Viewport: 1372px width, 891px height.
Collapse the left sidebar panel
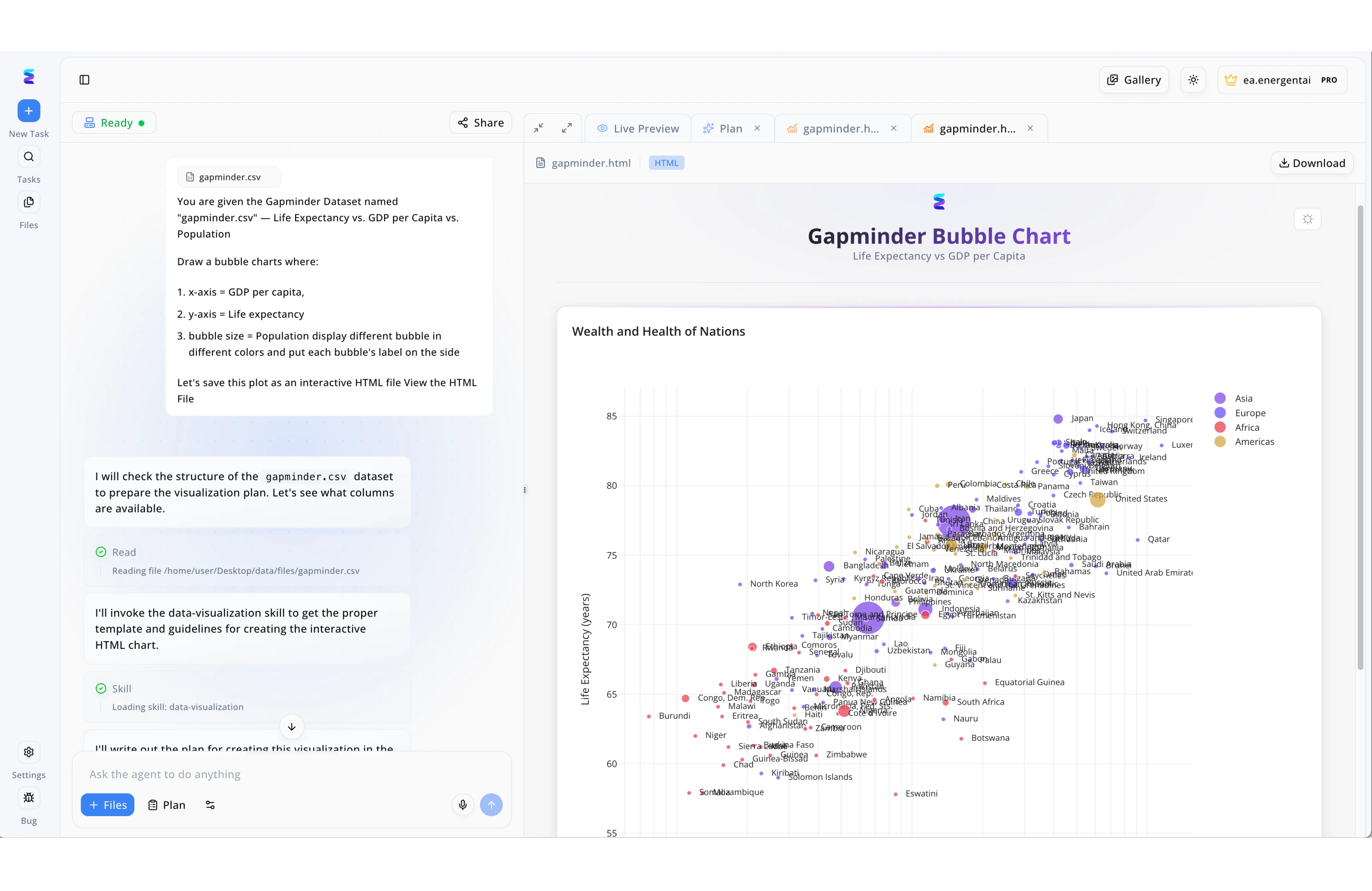point(85,80)
